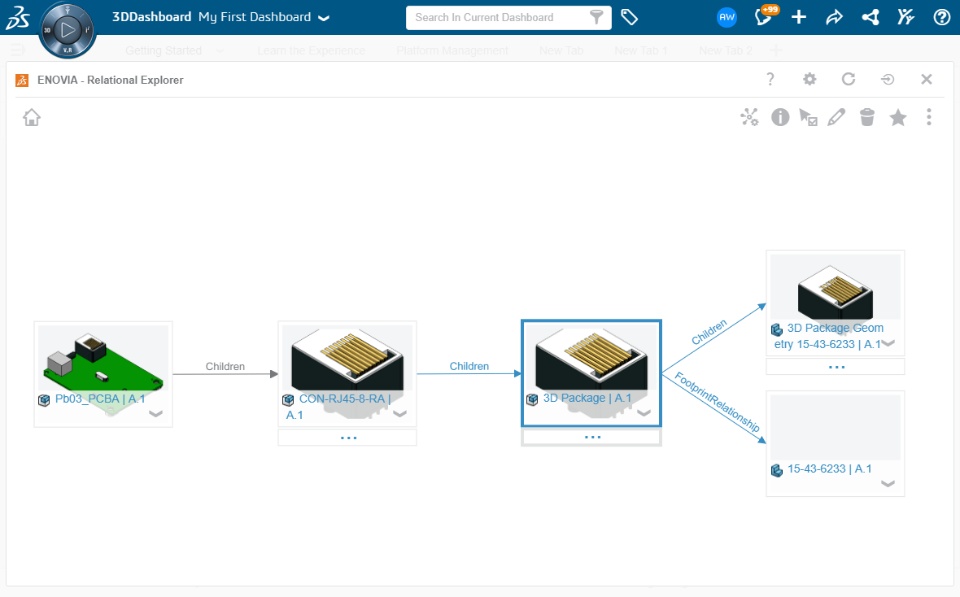The image size is (960, 597).
Task: Open the 3DEXPERIENCE compass
Action: point(67,29)
